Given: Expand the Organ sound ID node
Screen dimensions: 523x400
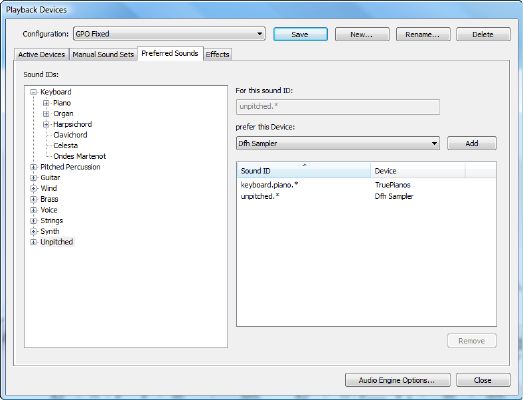Looking at the screenshot, I should point(46,114).
